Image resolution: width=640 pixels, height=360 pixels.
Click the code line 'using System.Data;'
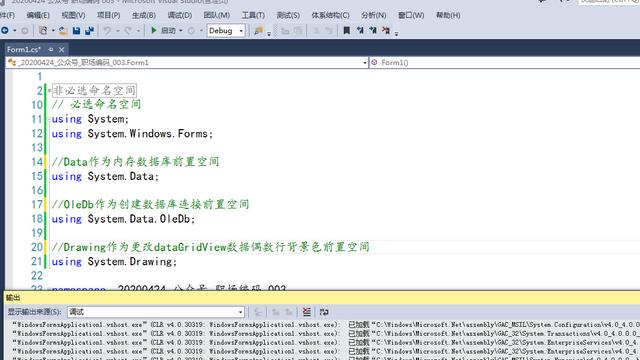[105, 176]
